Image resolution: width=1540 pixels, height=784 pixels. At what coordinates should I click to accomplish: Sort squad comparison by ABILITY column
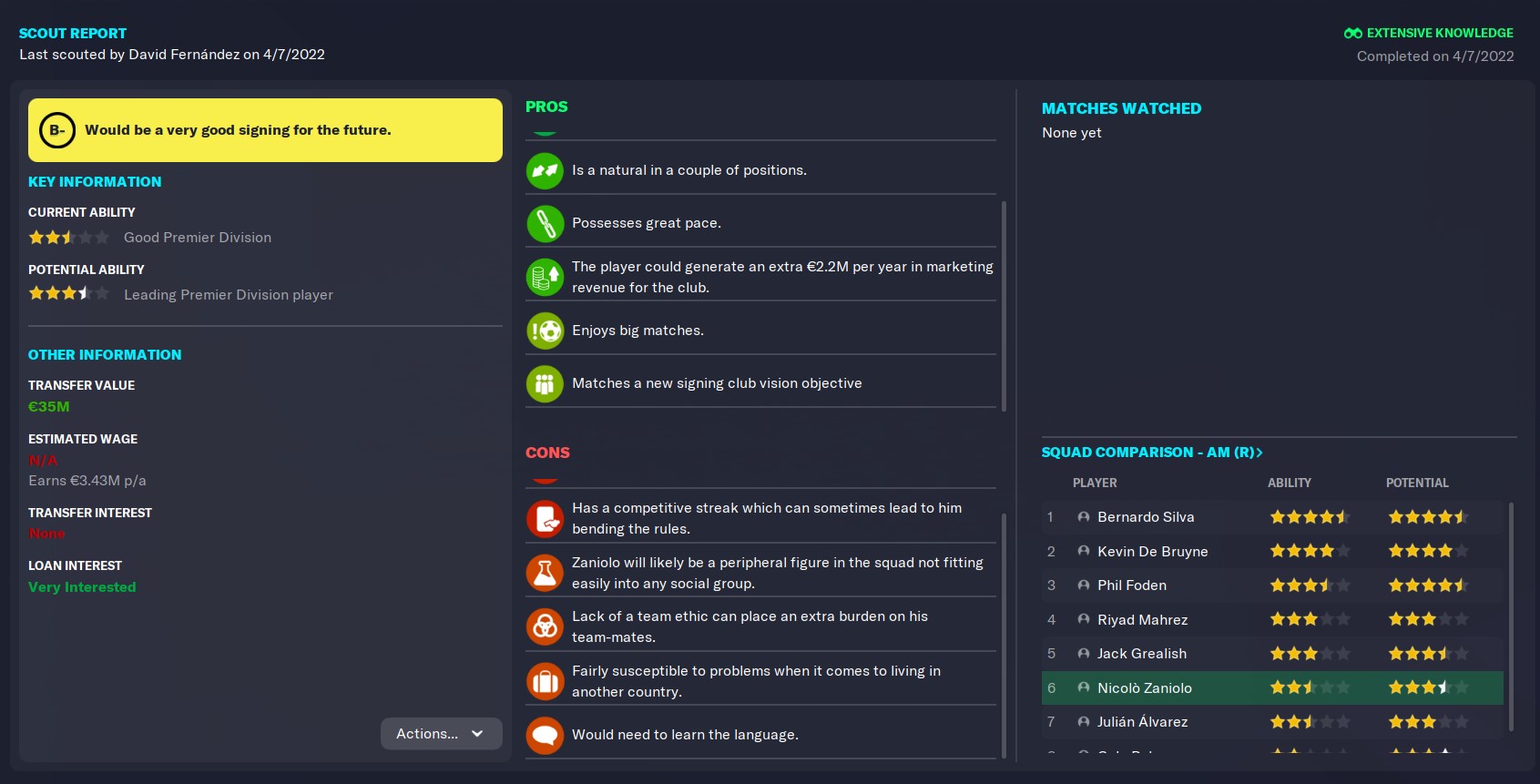tap(1290, 483)
